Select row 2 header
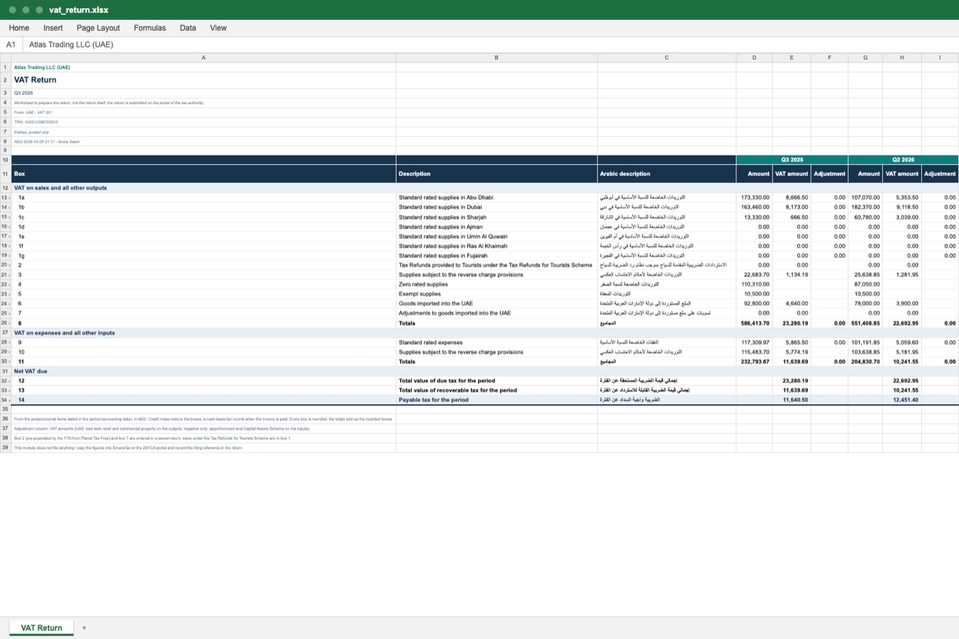The image size is (959, 639). [x=6, y=80]
